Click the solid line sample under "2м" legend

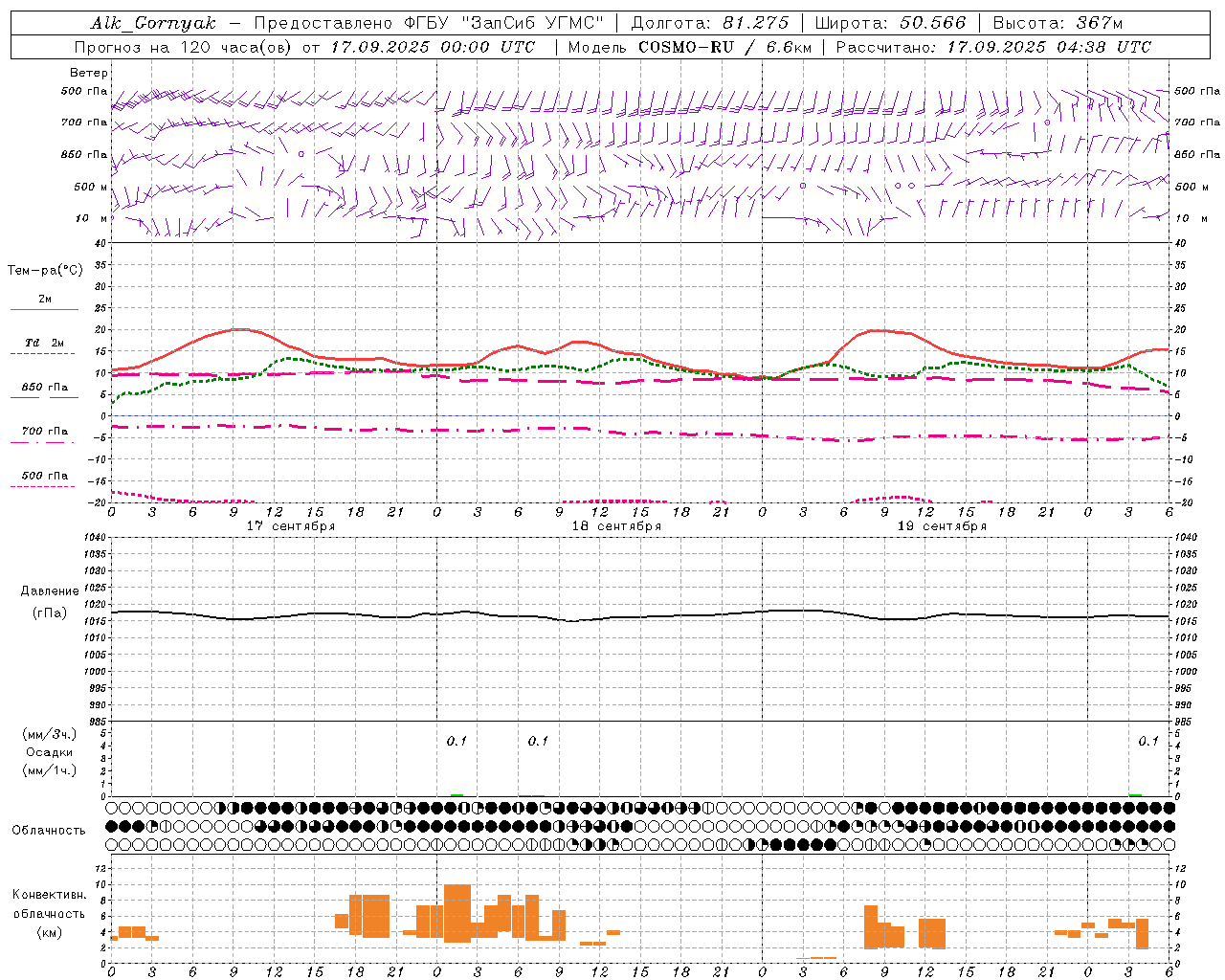point(44,309)
